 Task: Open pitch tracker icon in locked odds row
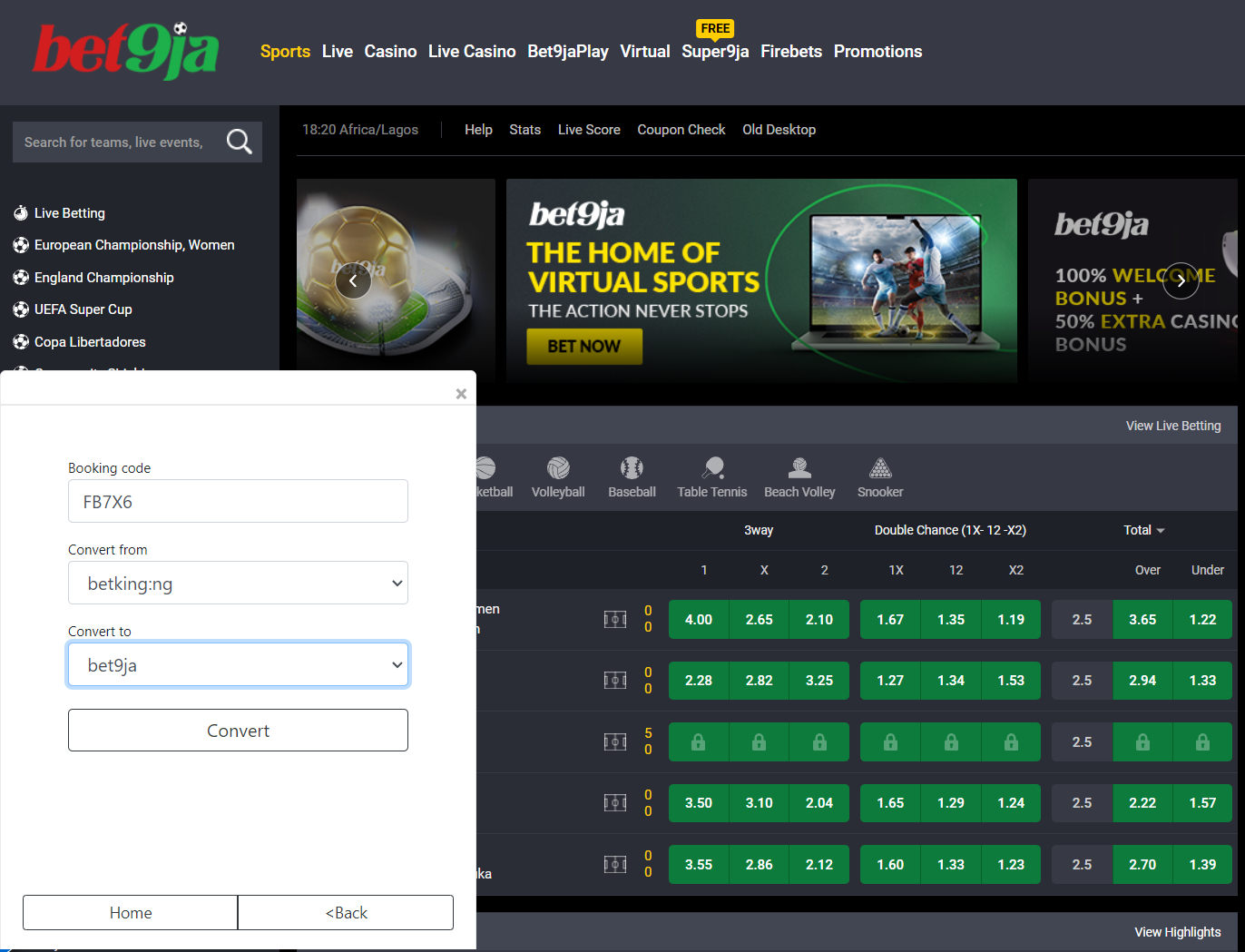(615, 742)
